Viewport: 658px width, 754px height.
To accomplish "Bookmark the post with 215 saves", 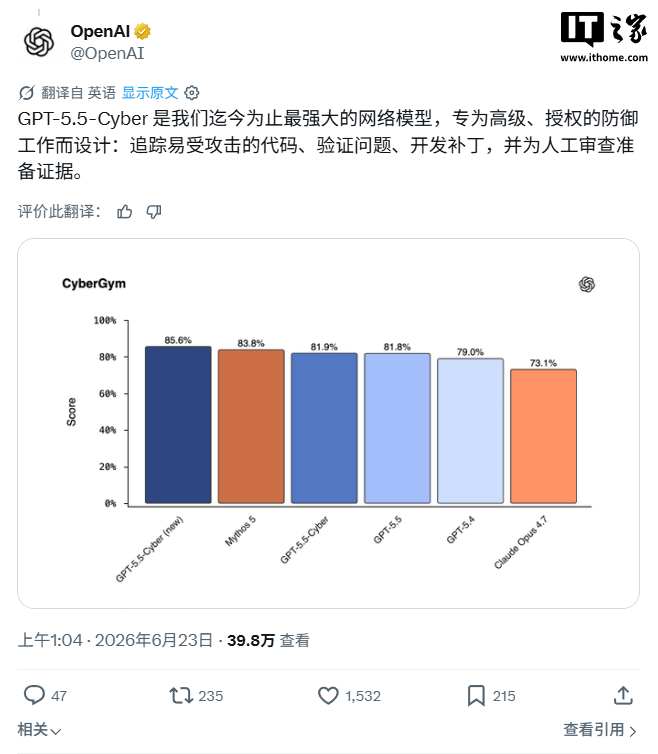I will pyautogui.click(x=476, y=696).
